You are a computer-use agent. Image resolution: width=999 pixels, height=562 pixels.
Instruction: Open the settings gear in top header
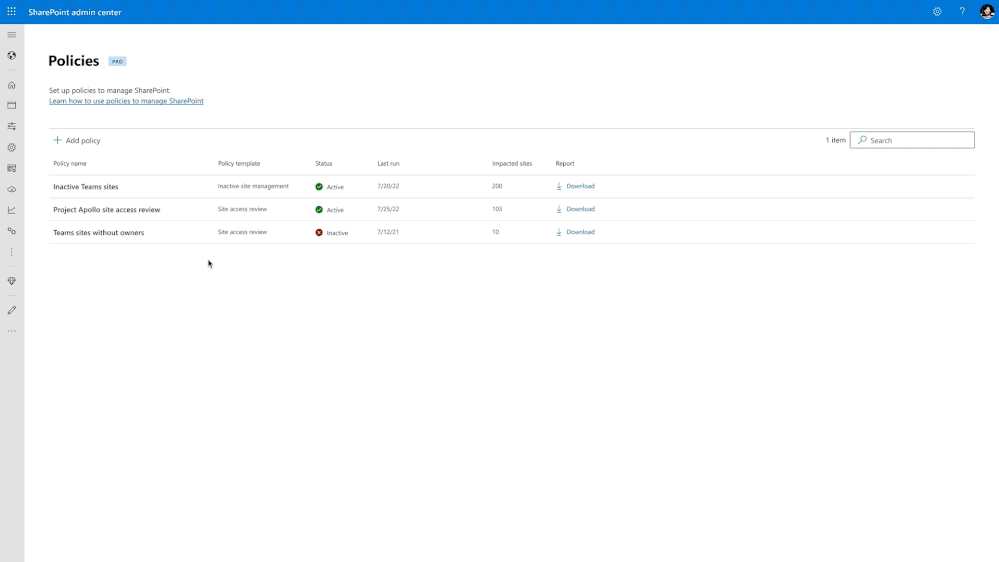(x=937, y=11)
